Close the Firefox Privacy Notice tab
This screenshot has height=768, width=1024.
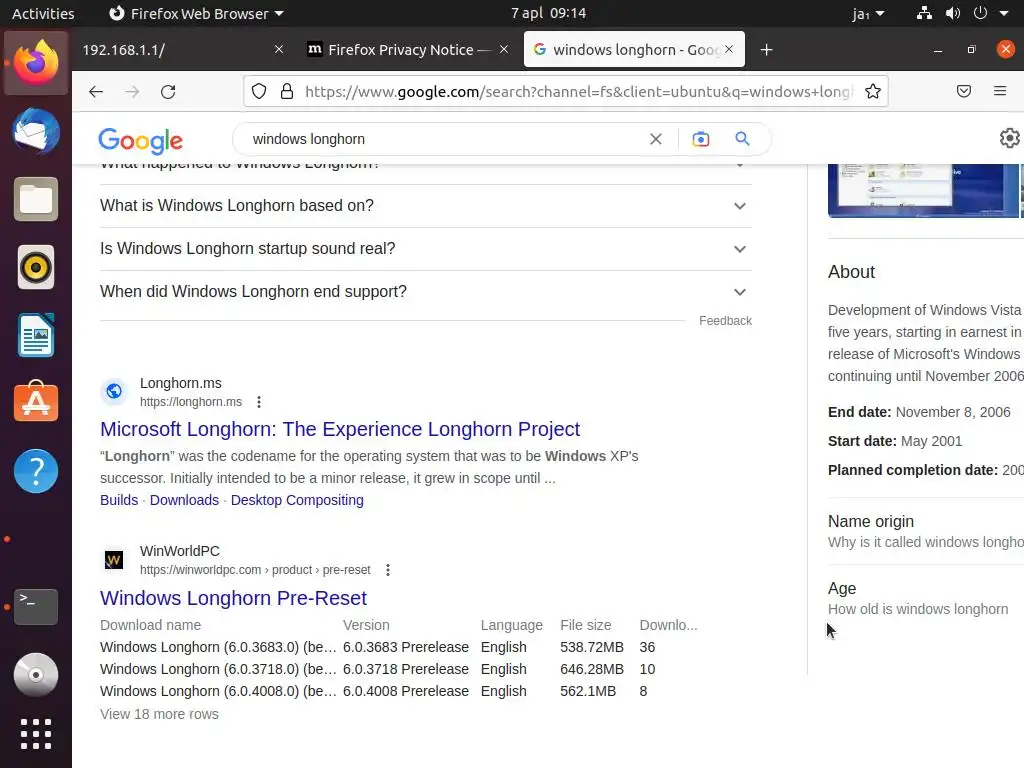pyautogui.click(x=504, y=50)
